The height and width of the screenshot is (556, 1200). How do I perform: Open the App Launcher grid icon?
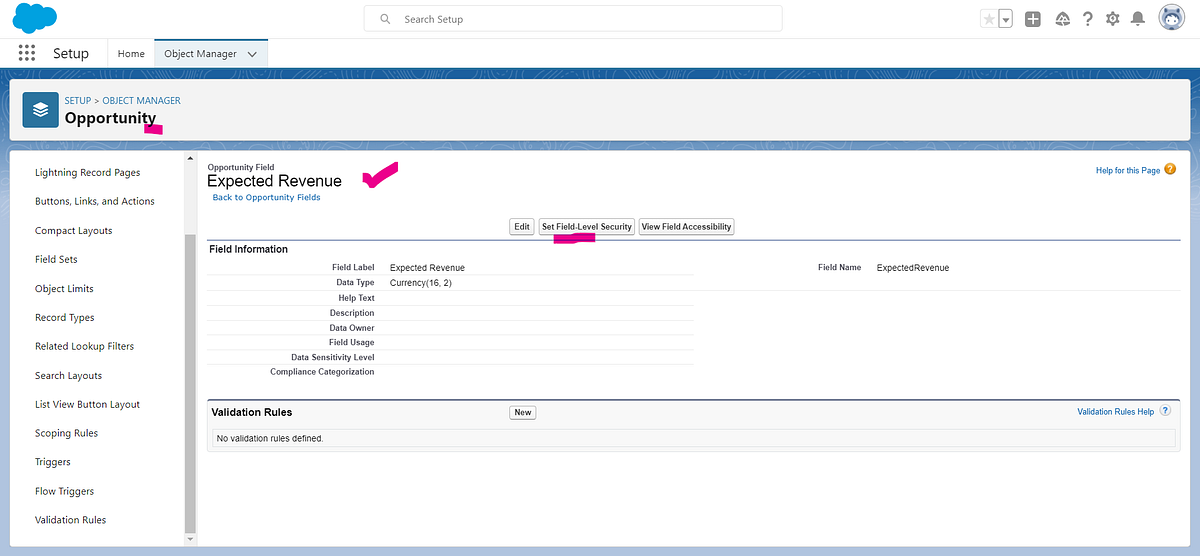pos(27,53)
